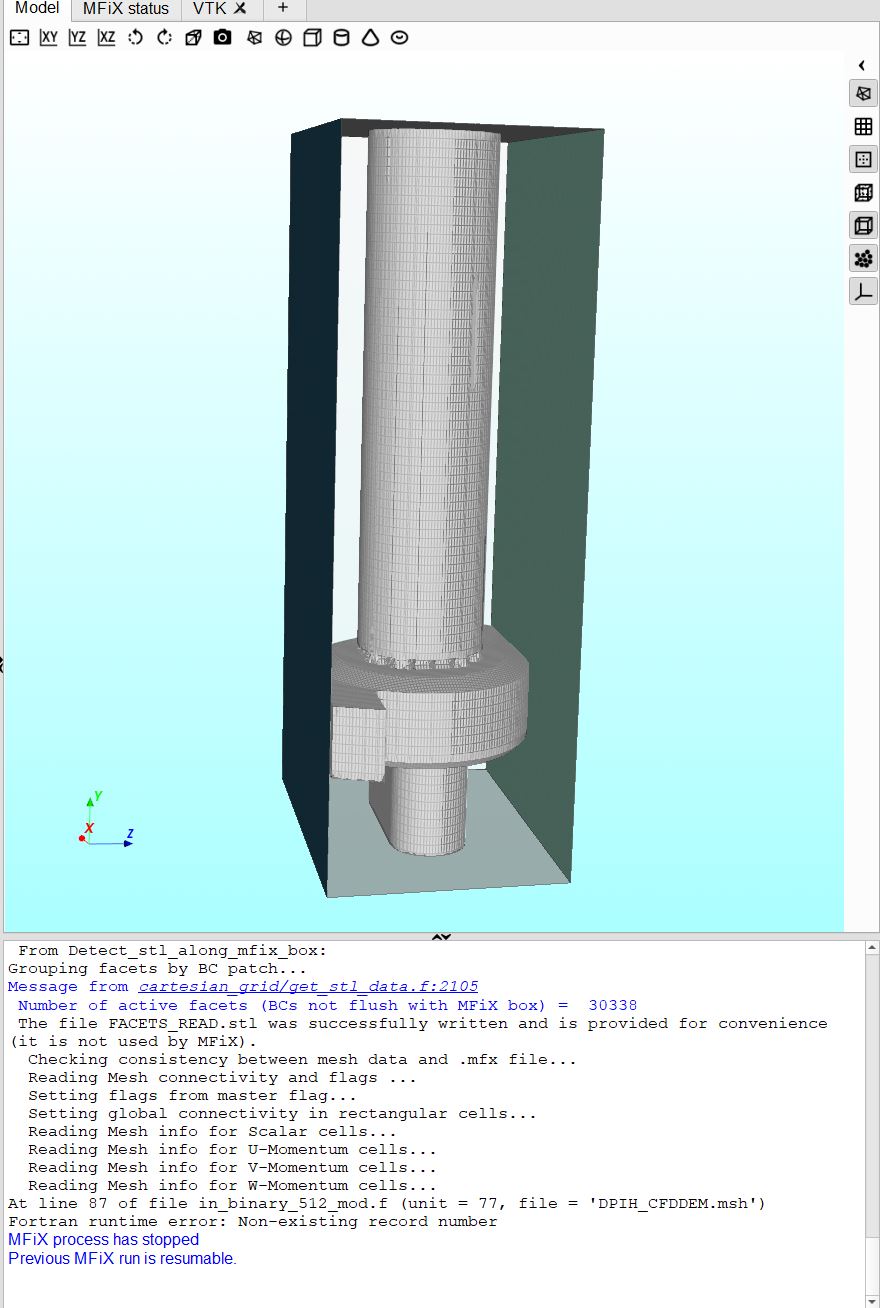The image size is (880, 1308).
Task: Add a sphere primitive from the toolbar
Action: click(283, 38)
